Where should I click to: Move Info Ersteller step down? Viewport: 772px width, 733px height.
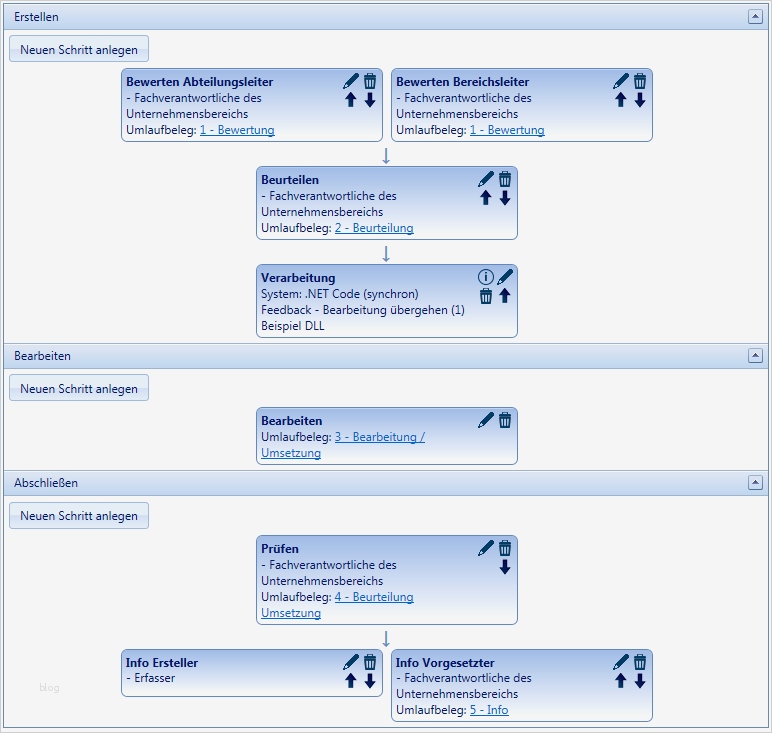pyautogui.click(x=370, y=681)
